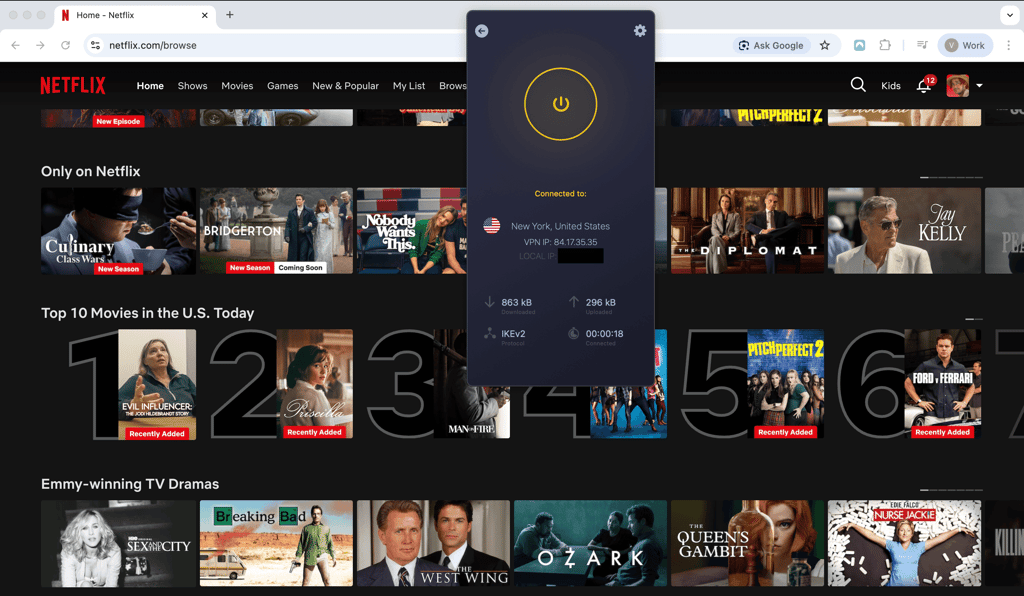Open the Games menu item
Viewport: 1024px width, 596px height.
tap(283, 86)
